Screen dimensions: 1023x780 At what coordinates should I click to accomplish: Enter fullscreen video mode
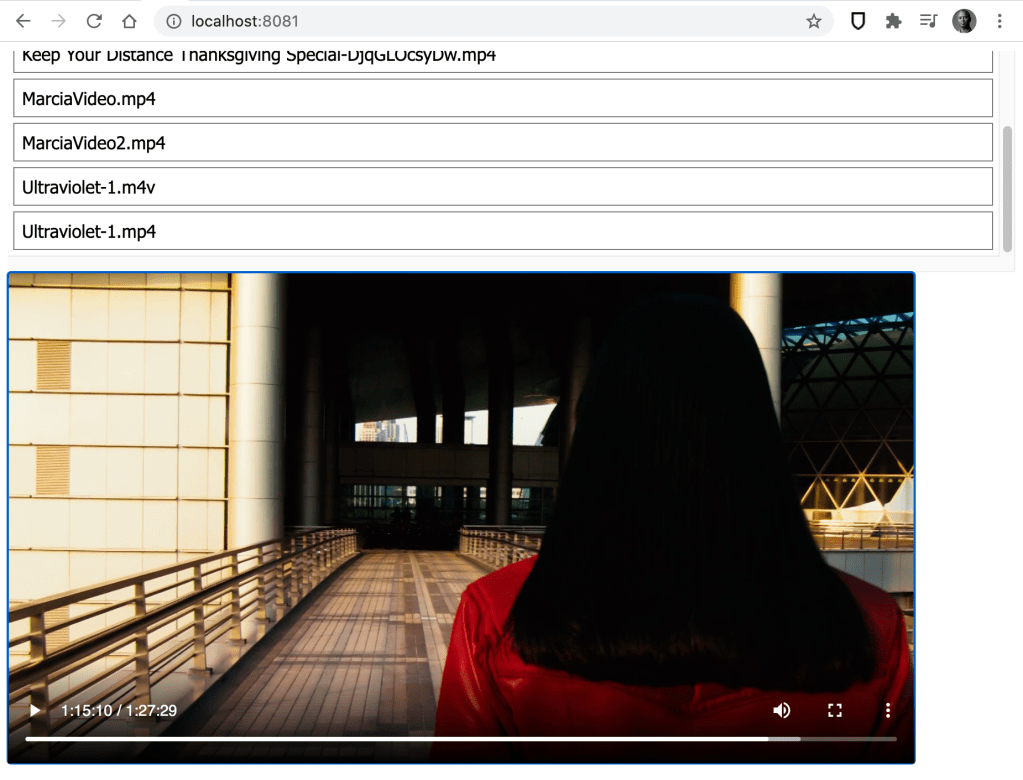835,711
